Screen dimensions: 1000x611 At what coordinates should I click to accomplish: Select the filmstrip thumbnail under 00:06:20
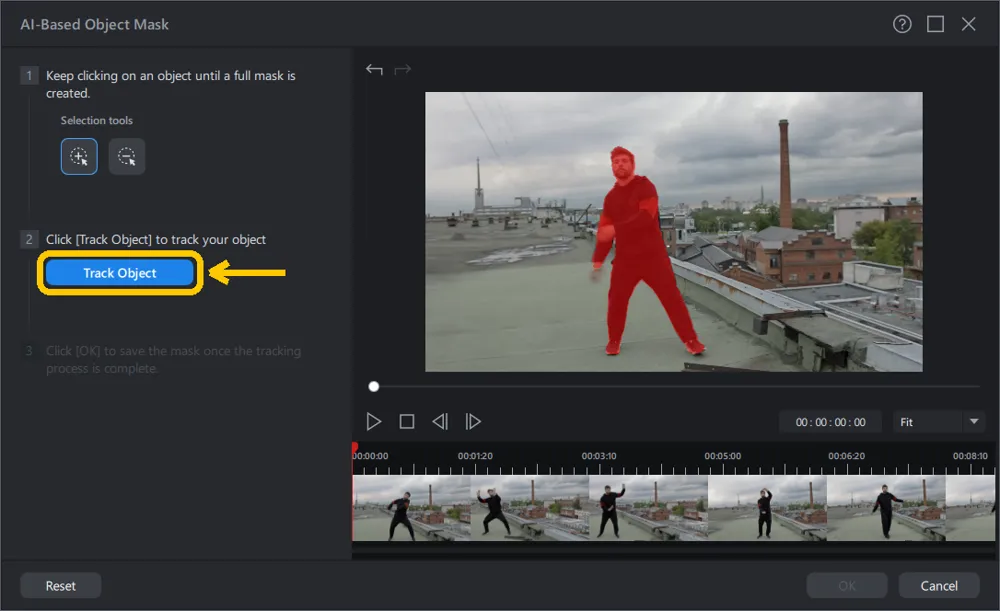click(886, 508)
